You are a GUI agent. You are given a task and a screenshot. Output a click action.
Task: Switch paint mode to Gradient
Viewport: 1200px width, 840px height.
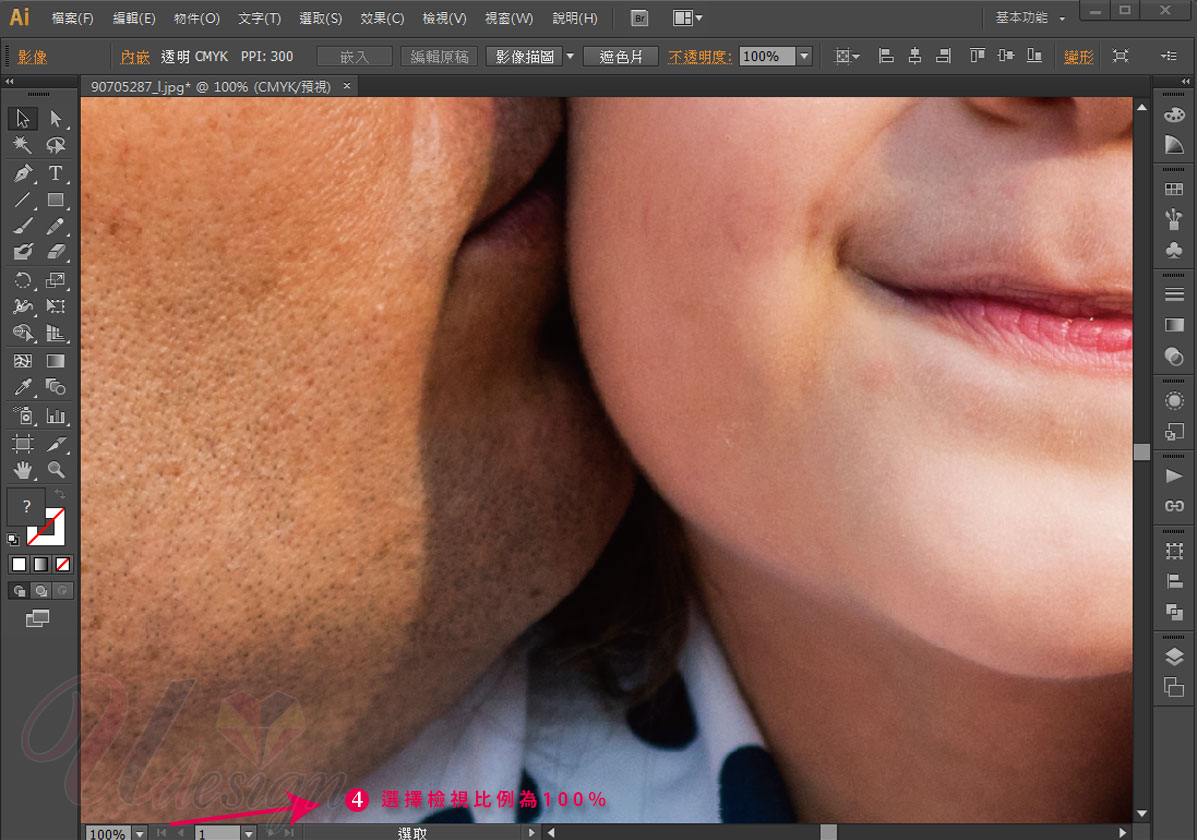[40, 565]
